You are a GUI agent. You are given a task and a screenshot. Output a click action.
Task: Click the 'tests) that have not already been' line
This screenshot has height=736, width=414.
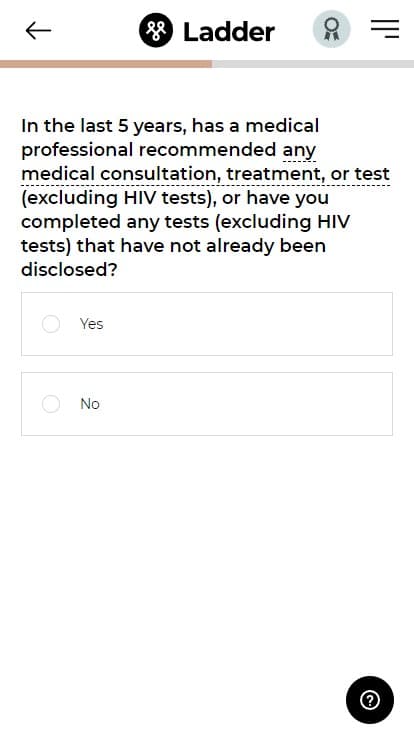pyautogui.click(x=174, y=246)
